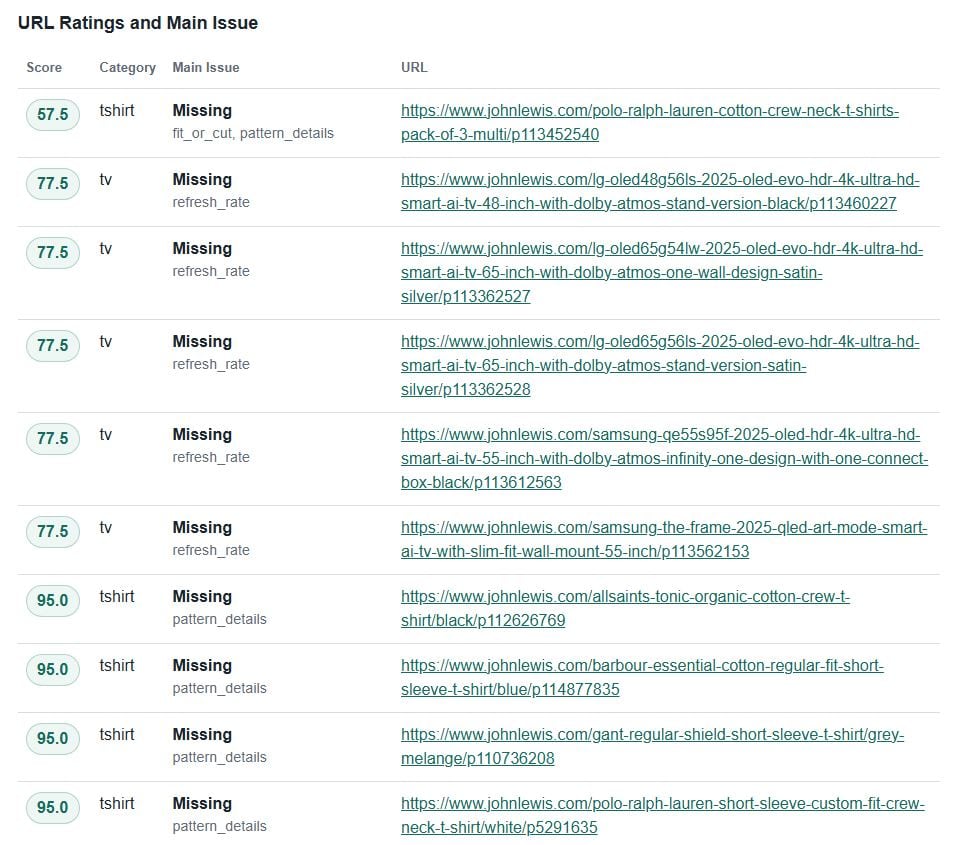Click the Main Issue column header

(206, 67)
